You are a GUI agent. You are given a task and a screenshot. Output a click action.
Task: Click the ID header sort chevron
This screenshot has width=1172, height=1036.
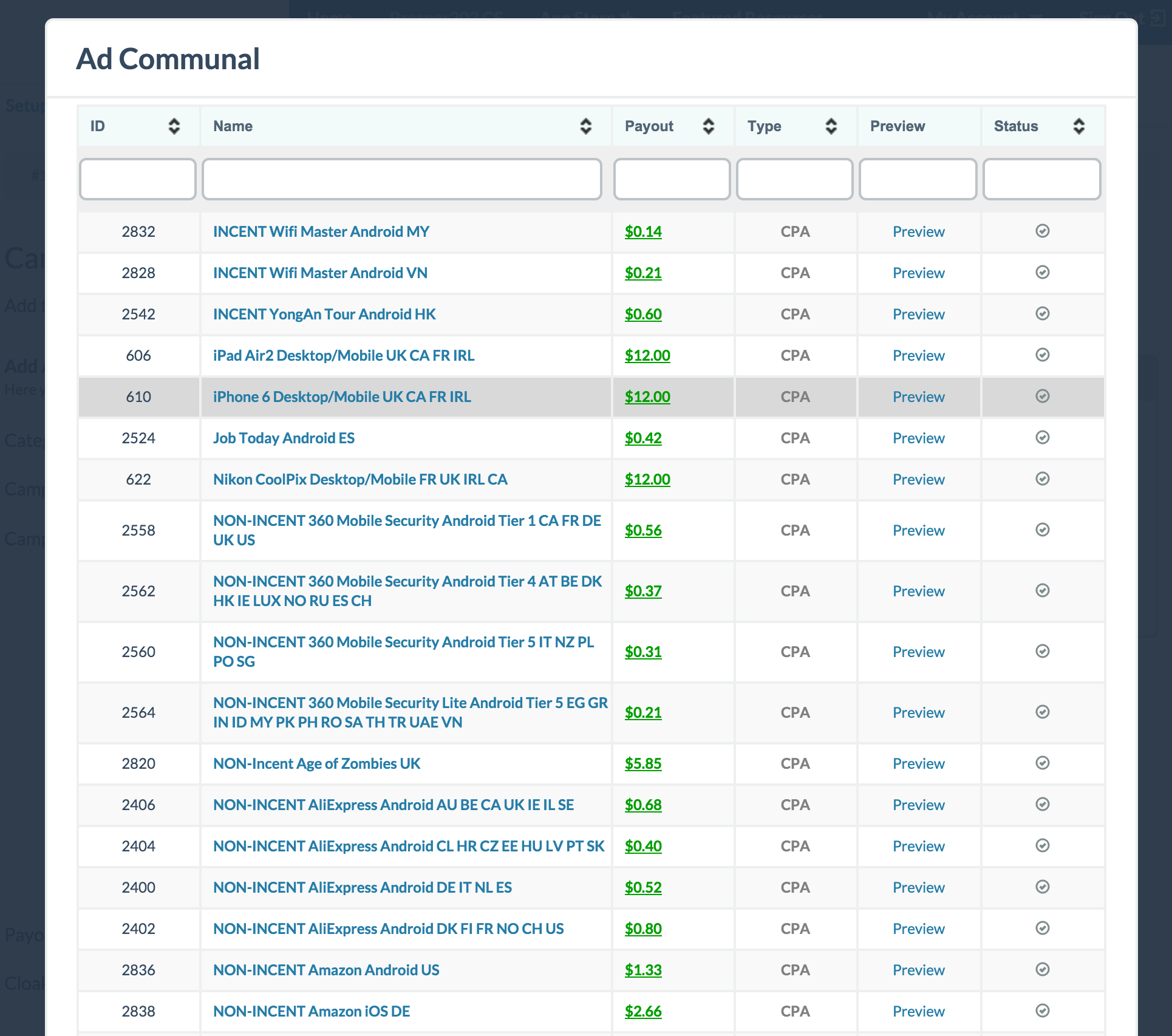[x=174, y=126]
